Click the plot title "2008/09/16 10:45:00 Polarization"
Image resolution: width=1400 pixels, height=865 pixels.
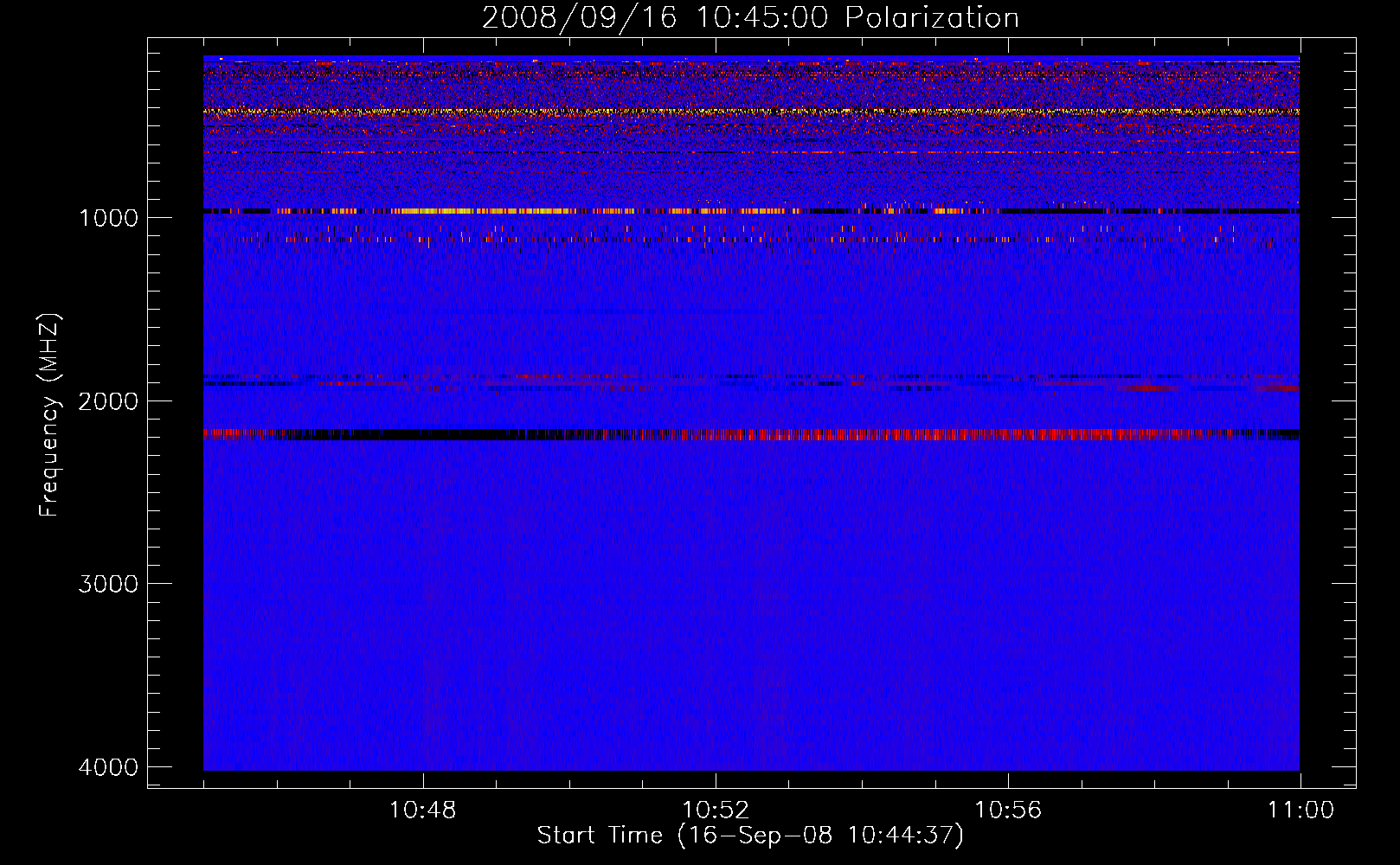click(x=750, y=17)
